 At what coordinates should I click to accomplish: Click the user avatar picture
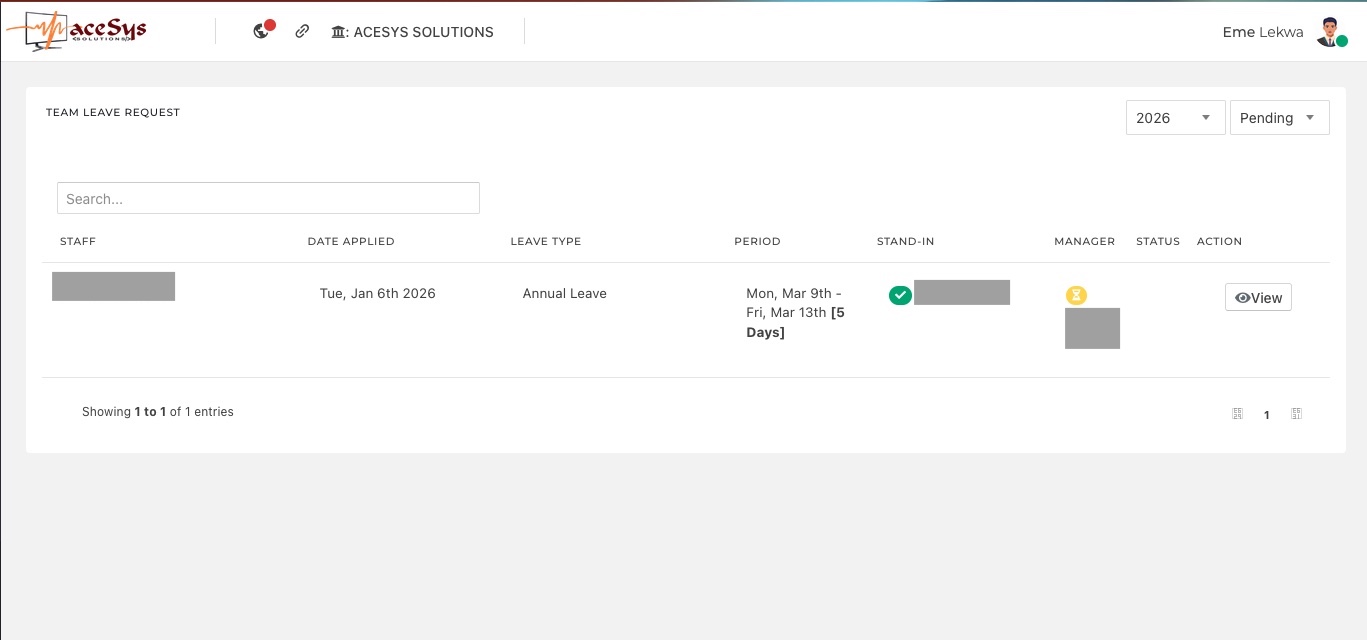[1329, 32]
